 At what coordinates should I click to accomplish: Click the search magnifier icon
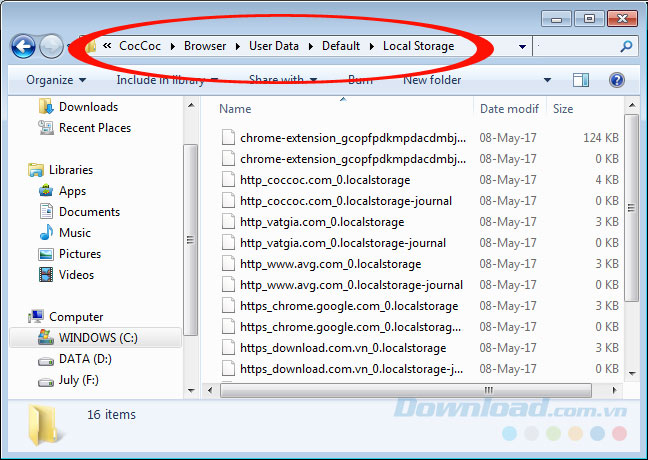pyautogui.click(x=627, y=46)
